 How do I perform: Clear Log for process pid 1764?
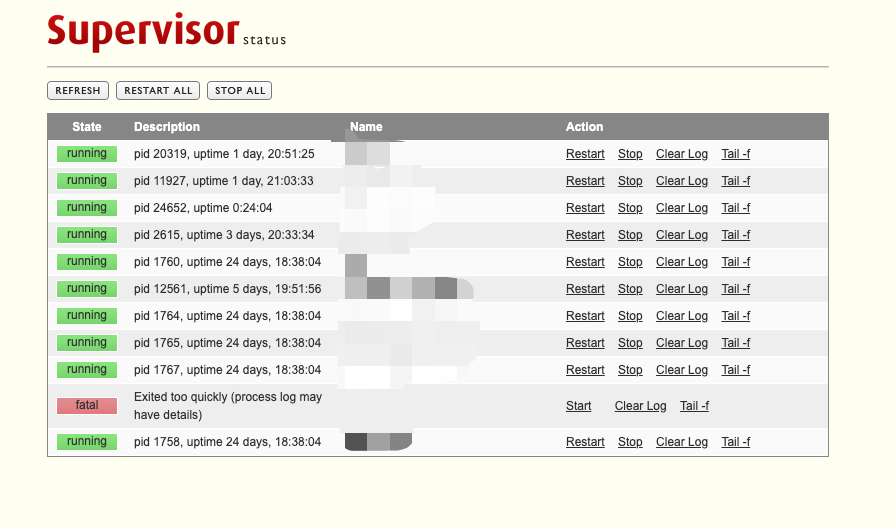click(x=682, y=316)
